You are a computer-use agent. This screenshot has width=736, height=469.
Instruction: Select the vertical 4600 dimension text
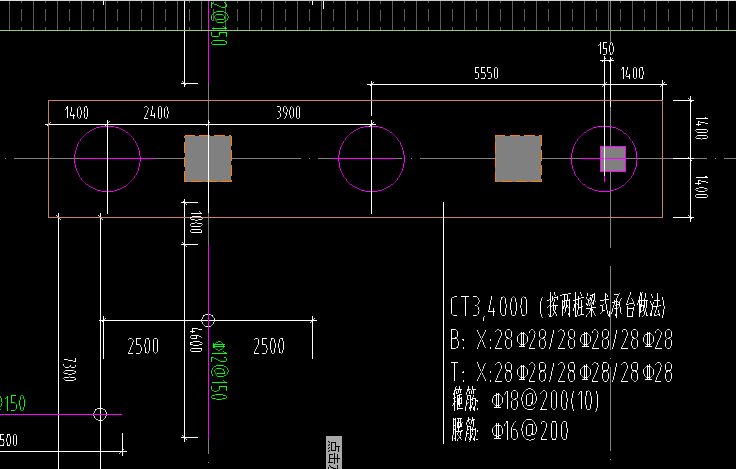196,340
